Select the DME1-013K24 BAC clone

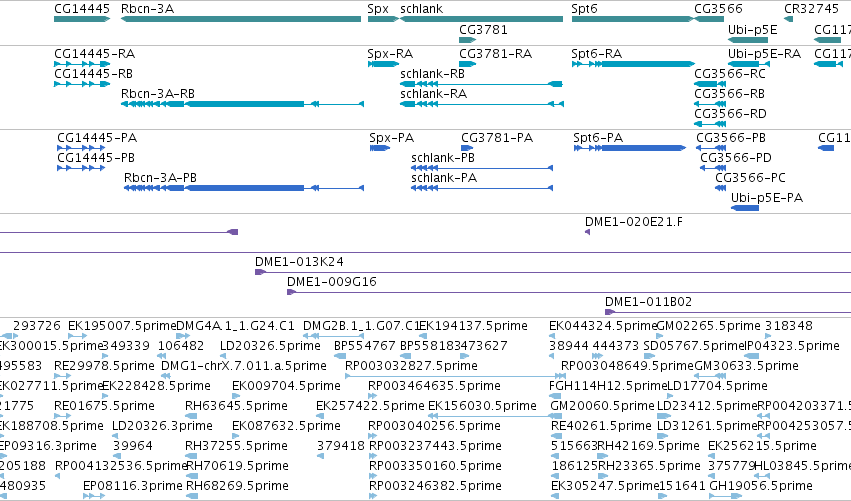(x=553, y=272)
